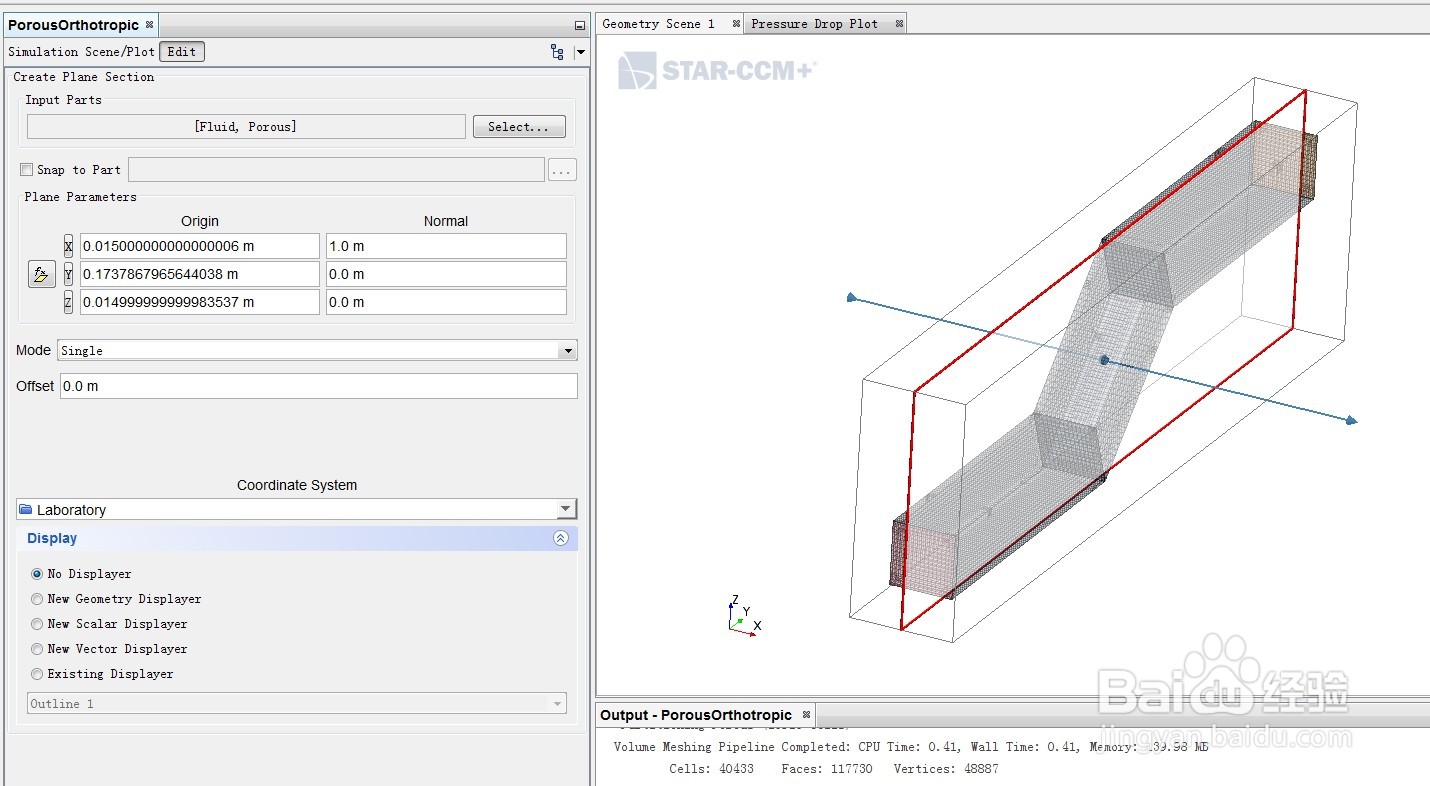This screenshot has width=1430, height=786.
Task: Select the No Displayer radio button
Action: pyautogui.click(x=37, y=574)
